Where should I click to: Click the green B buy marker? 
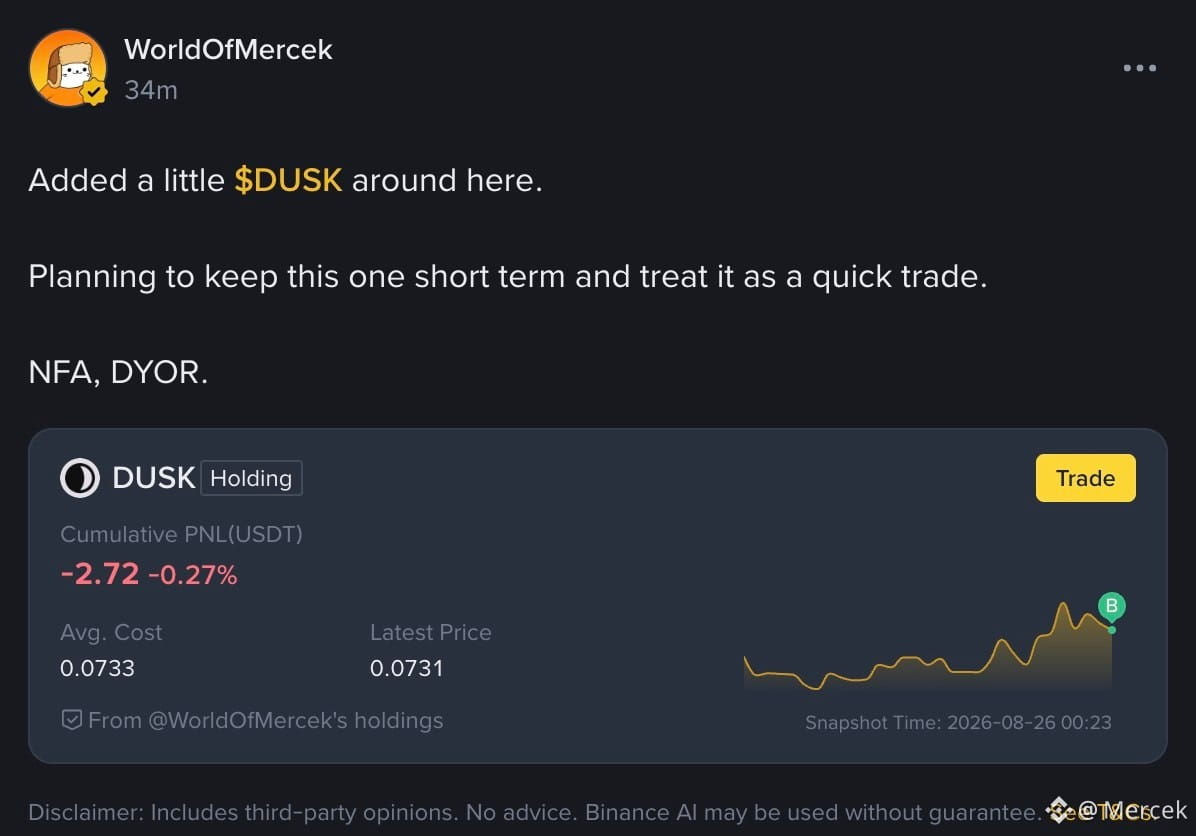pyautogui.click(x=1111, y=606)
